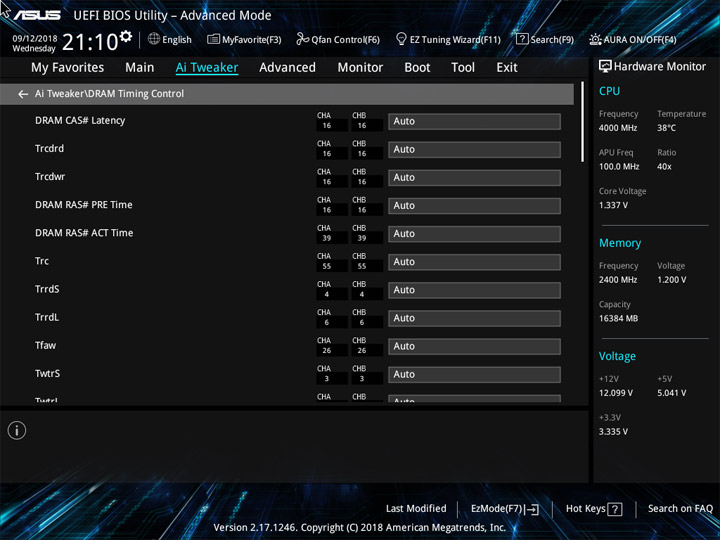Switch to the Boot tab
Screen dimensions: 720x540
pos(417,68)
